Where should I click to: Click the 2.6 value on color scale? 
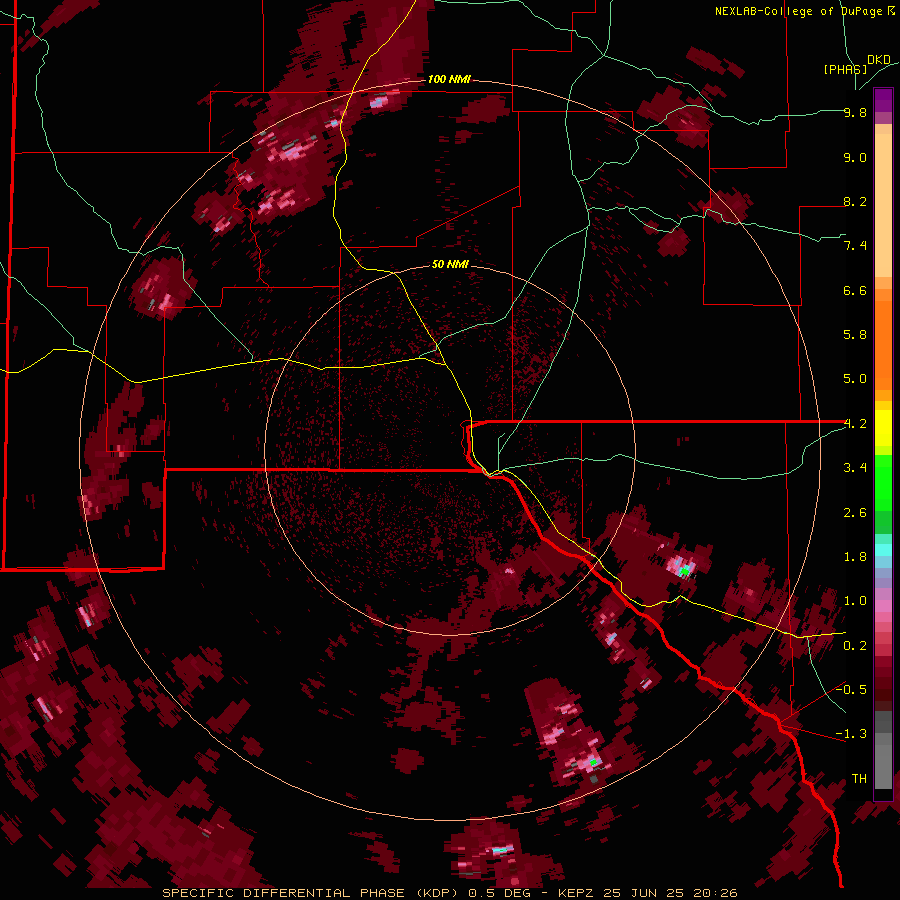[855, 513]
